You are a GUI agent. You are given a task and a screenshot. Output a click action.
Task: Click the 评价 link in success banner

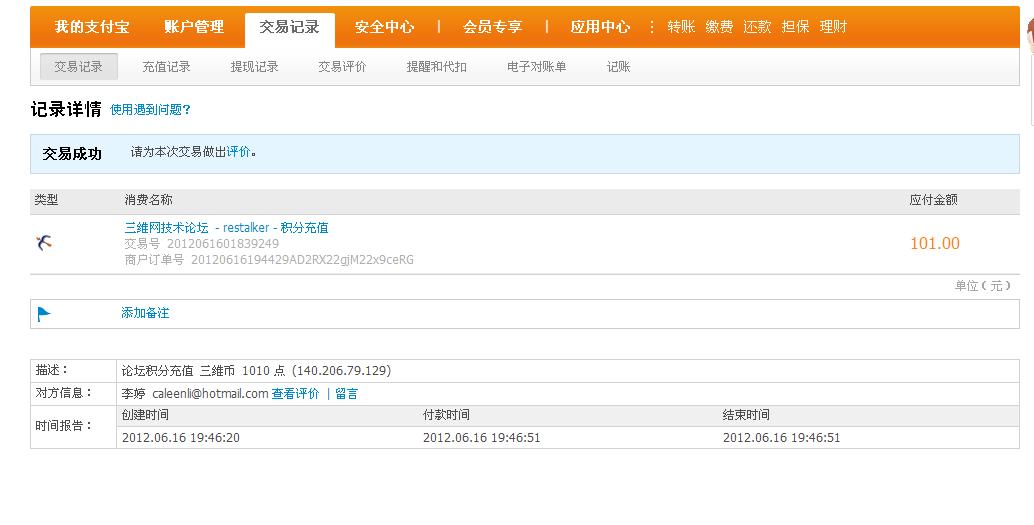point(239,152)
